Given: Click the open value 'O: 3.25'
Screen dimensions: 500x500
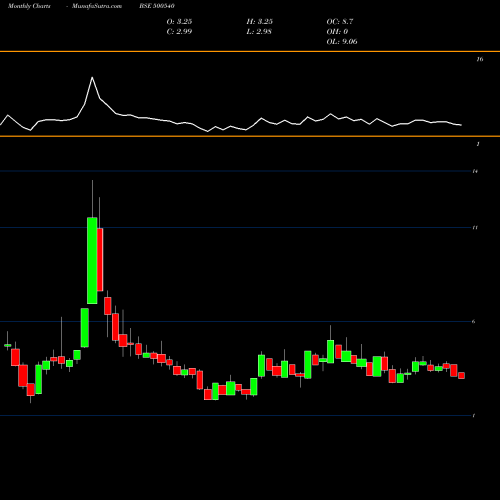Looking at the screenshot, I should point(179,22).
